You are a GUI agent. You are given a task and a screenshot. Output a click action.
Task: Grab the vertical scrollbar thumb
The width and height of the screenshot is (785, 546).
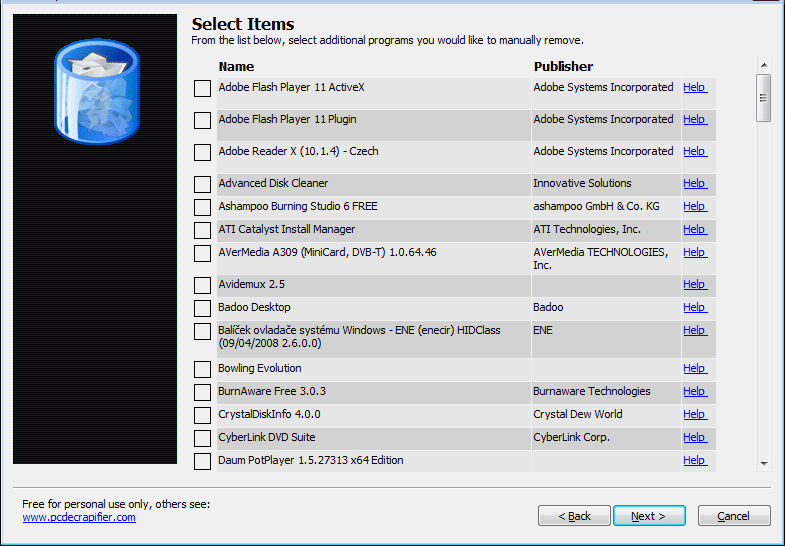[763, 98]
